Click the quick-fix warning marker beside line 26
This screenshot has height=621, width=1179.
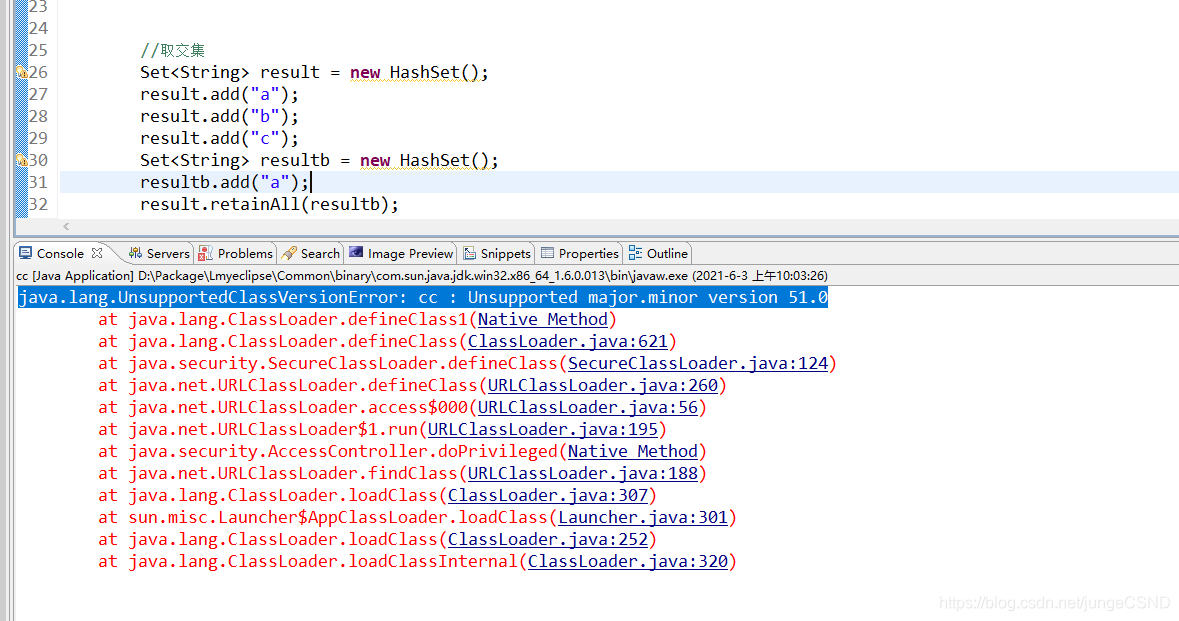click(20, 72)
